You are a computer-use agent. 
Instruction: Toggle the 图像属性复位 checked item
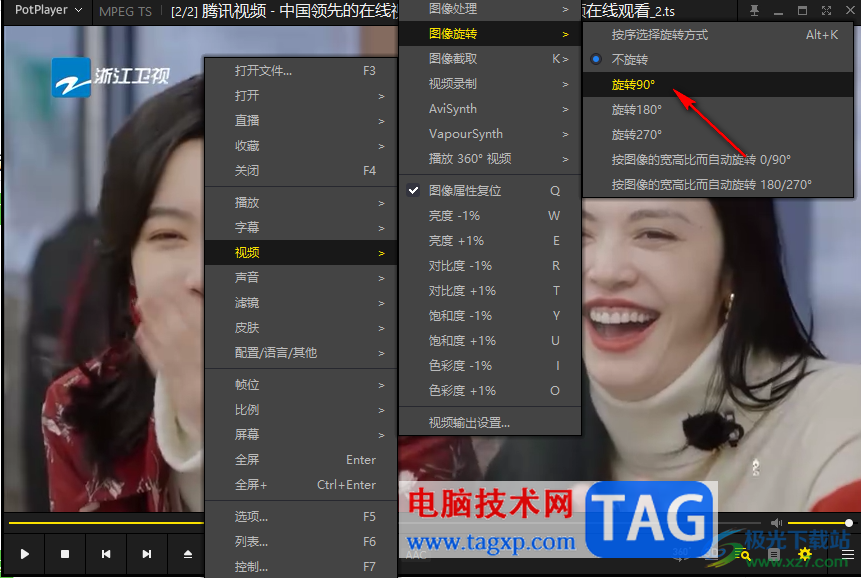tap(490, 190)
